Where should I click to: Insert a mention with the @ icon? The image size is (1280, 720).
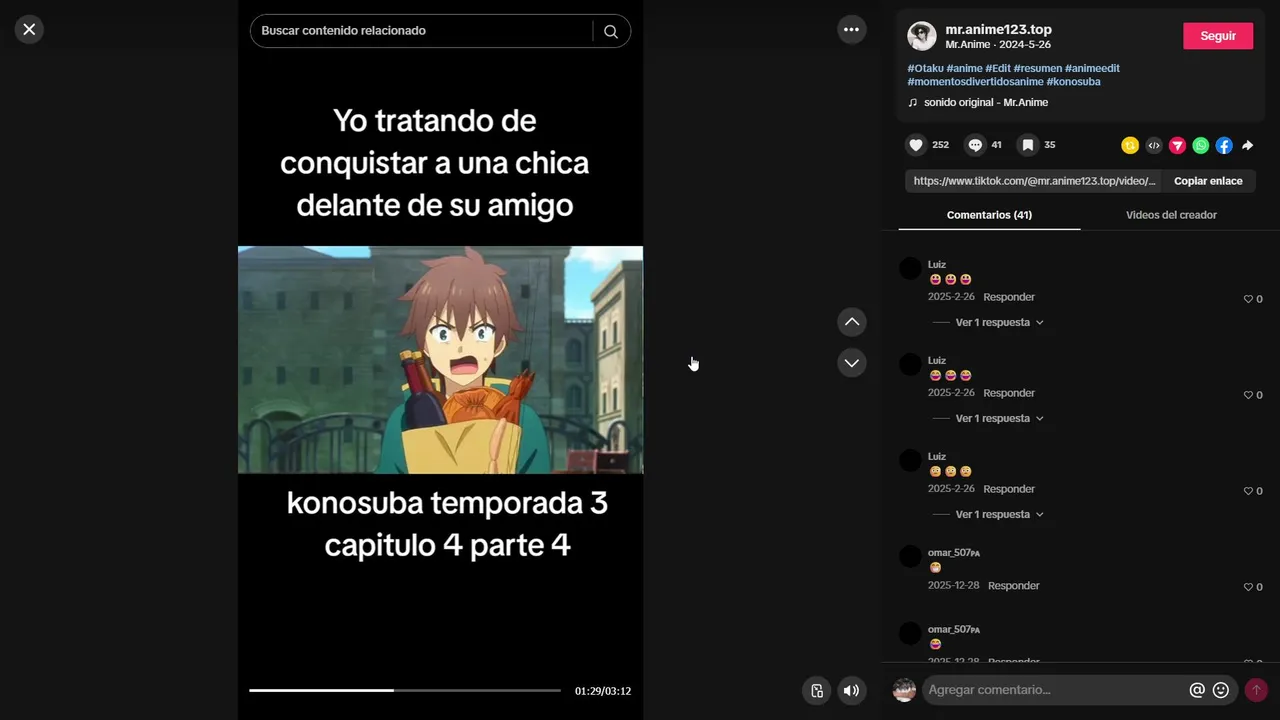pyautogui.click(x=1197, y=690)
